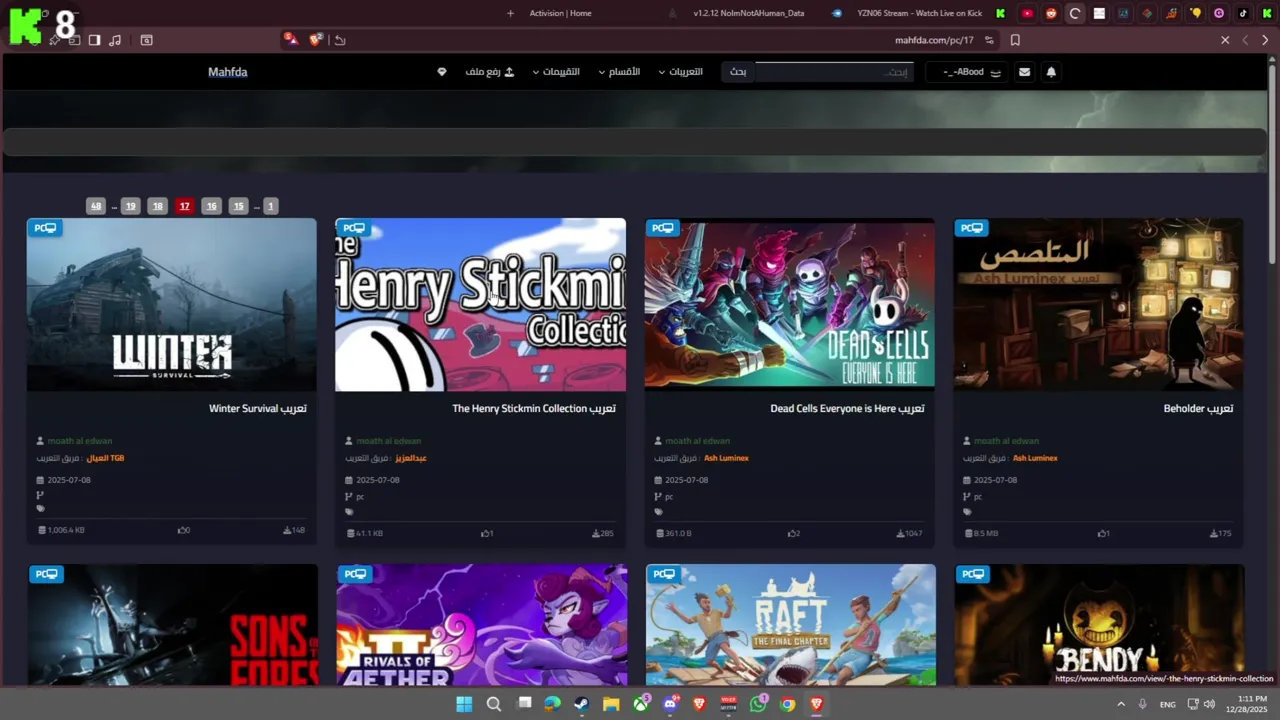
Task: Click the diamond icon in site navbar
Action: point(442,72)
